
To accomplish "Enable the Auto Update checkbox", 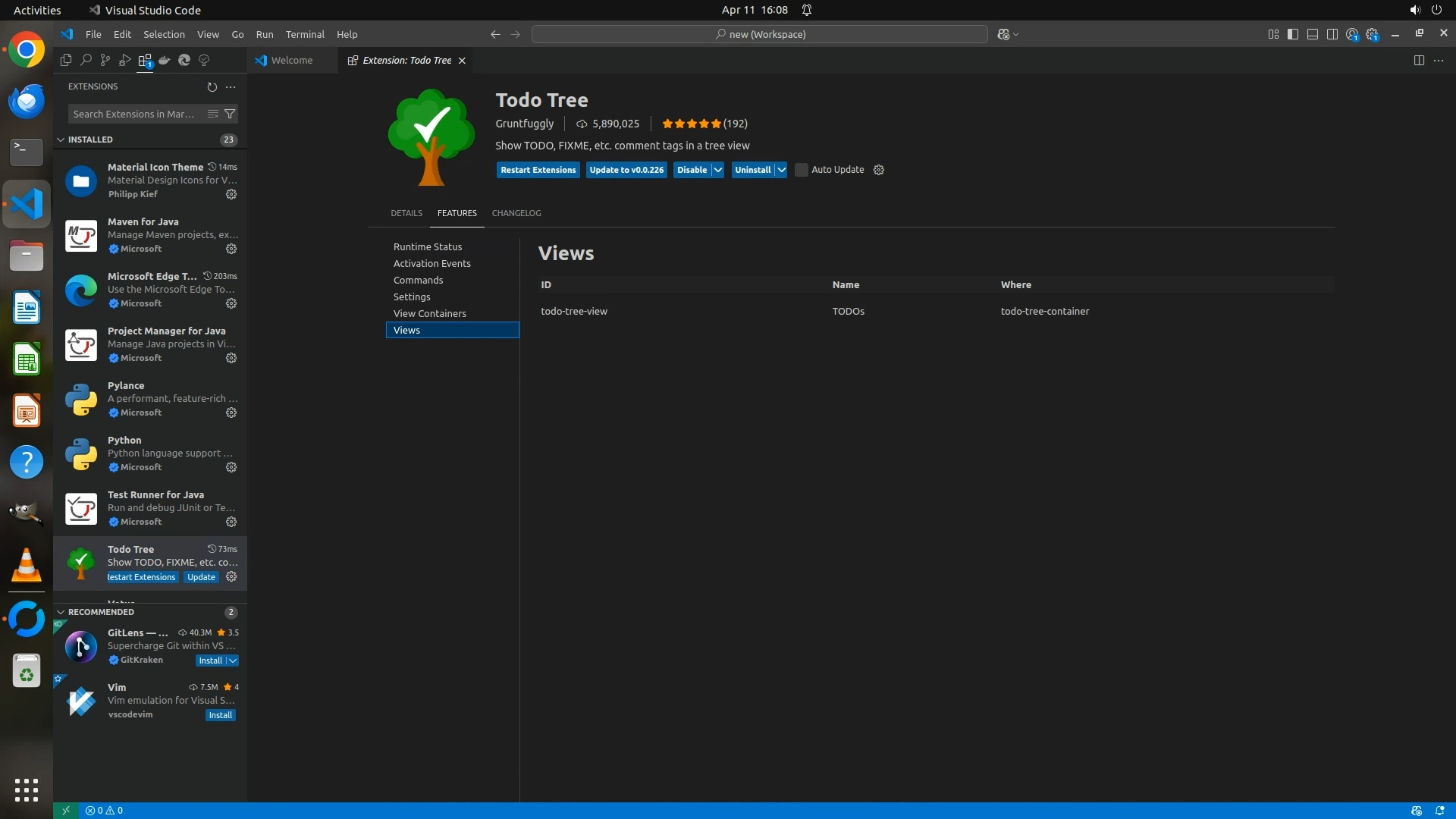I will click(x=801, y=170).
